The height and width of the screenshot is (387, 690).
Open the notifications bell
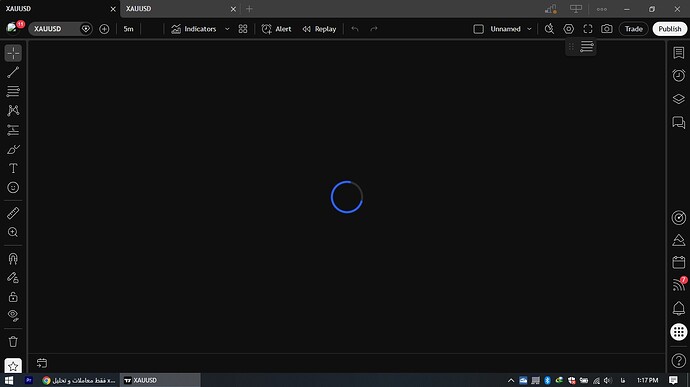point(679,308)
